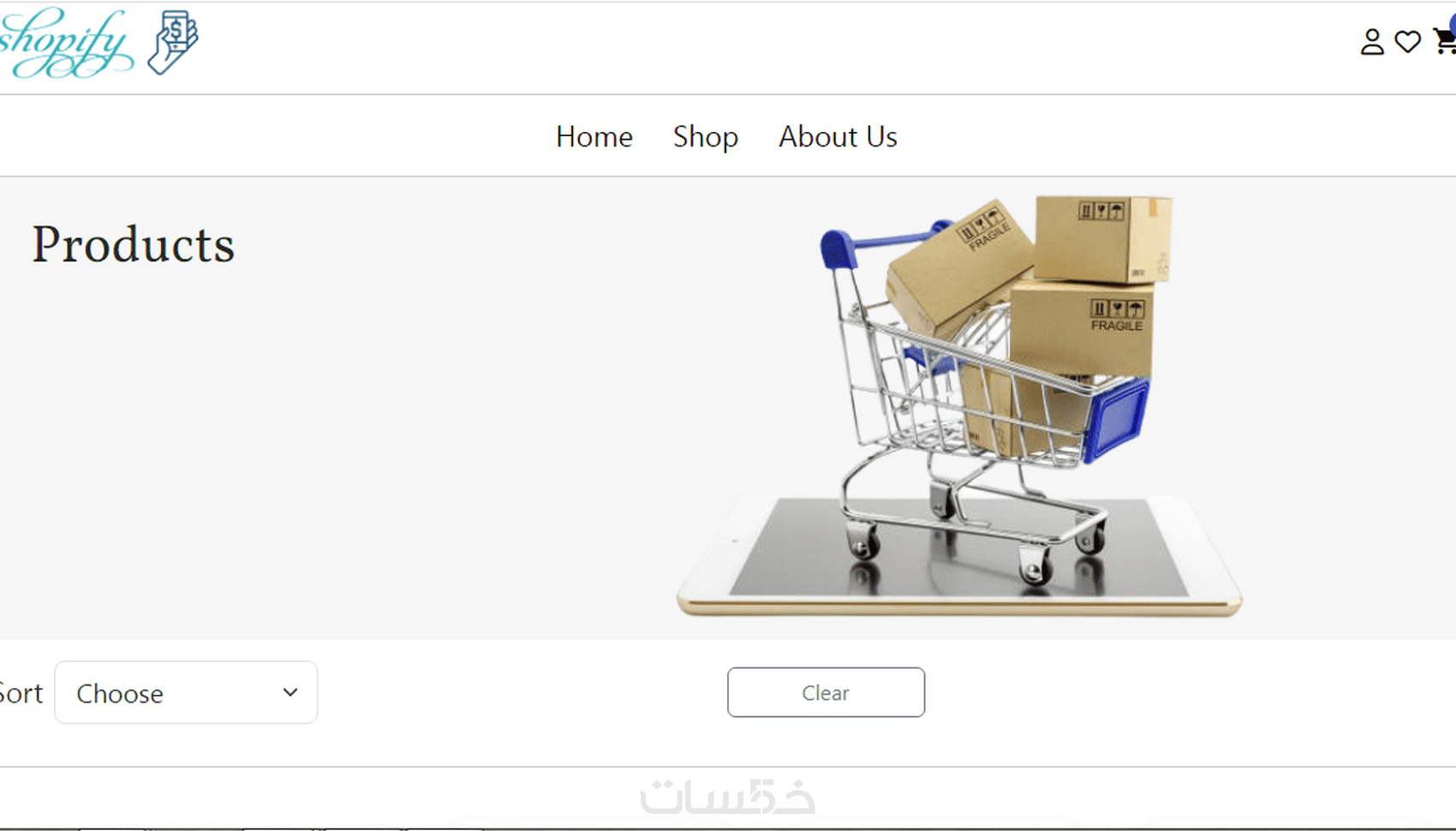Screen dimensions: 1456x831
Task: Click the chevron arrow in sort dropdown
Action: pyautogui.click(x=290, y=692)
